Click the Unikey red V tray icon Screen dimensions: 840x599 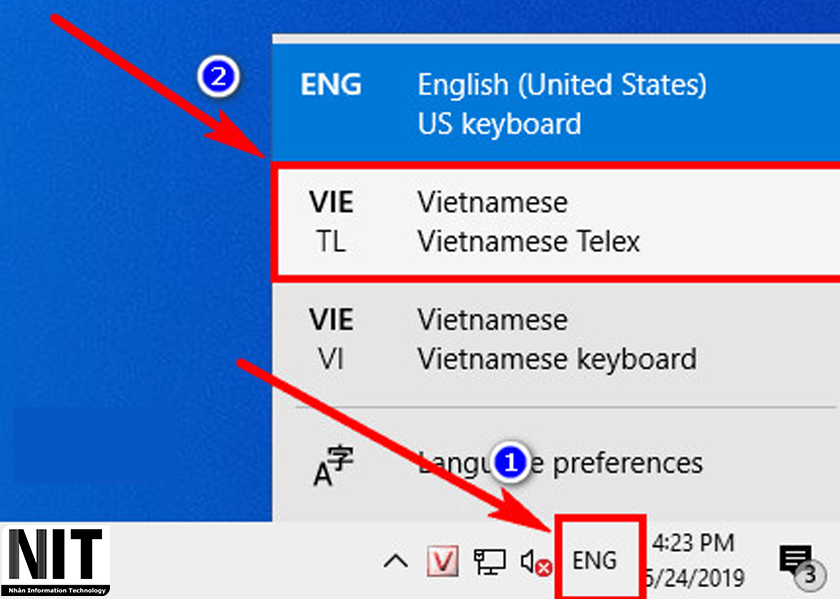441,562
